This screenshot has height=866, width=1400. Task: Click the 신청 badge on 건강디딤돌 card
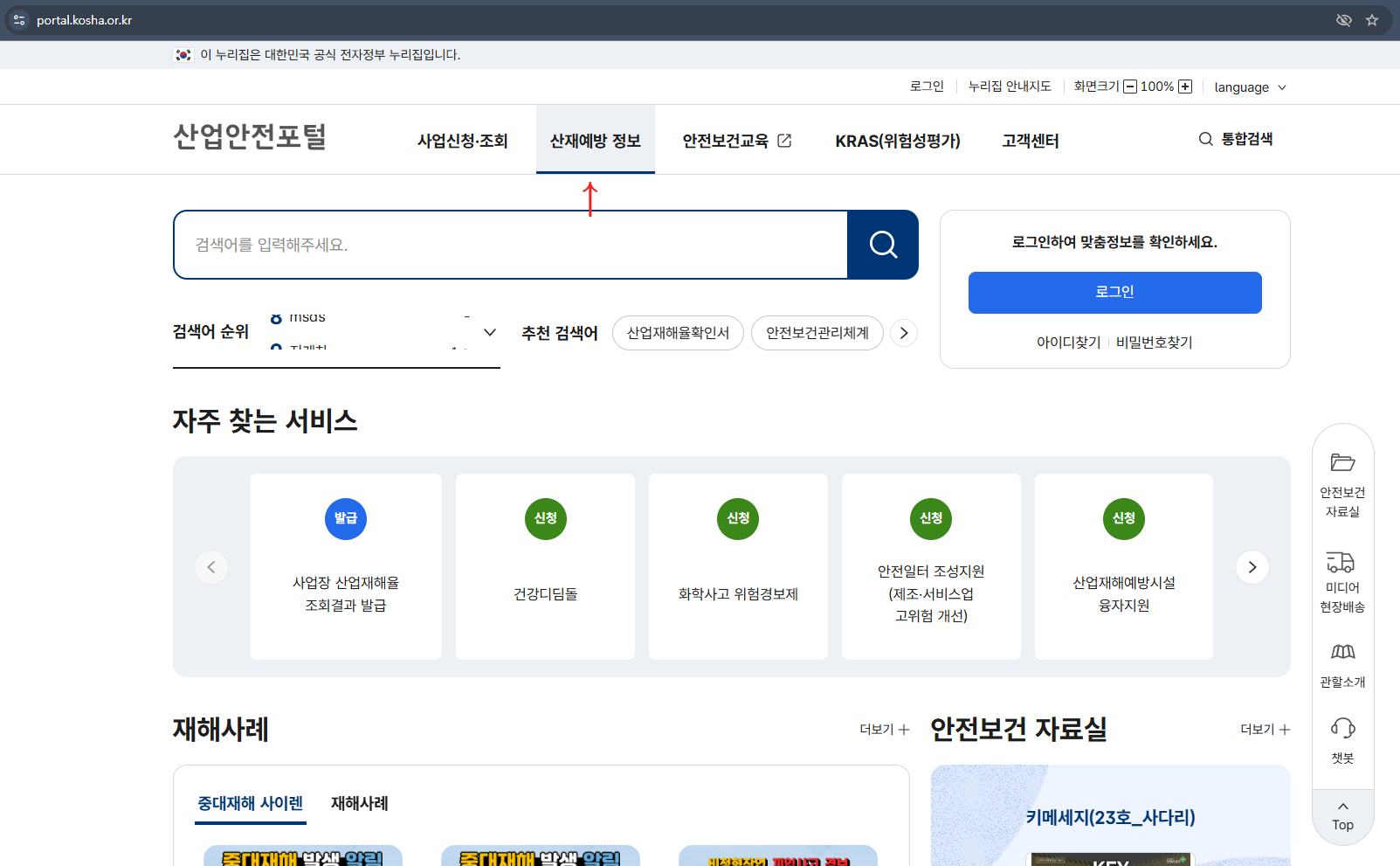[x=546, y=518]
